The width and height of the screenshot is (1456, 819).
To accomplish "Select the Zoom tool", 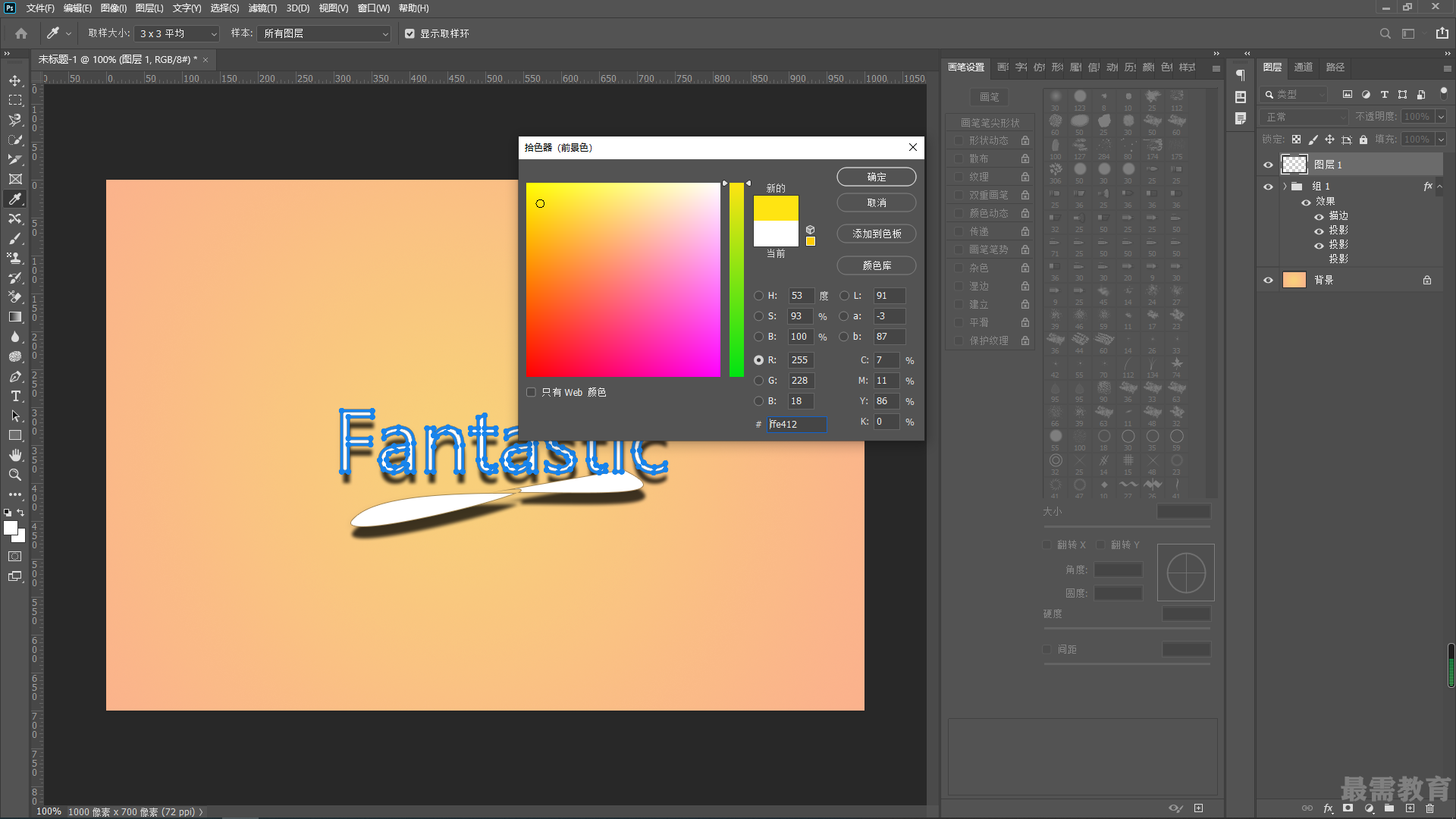I will (15, 475).
